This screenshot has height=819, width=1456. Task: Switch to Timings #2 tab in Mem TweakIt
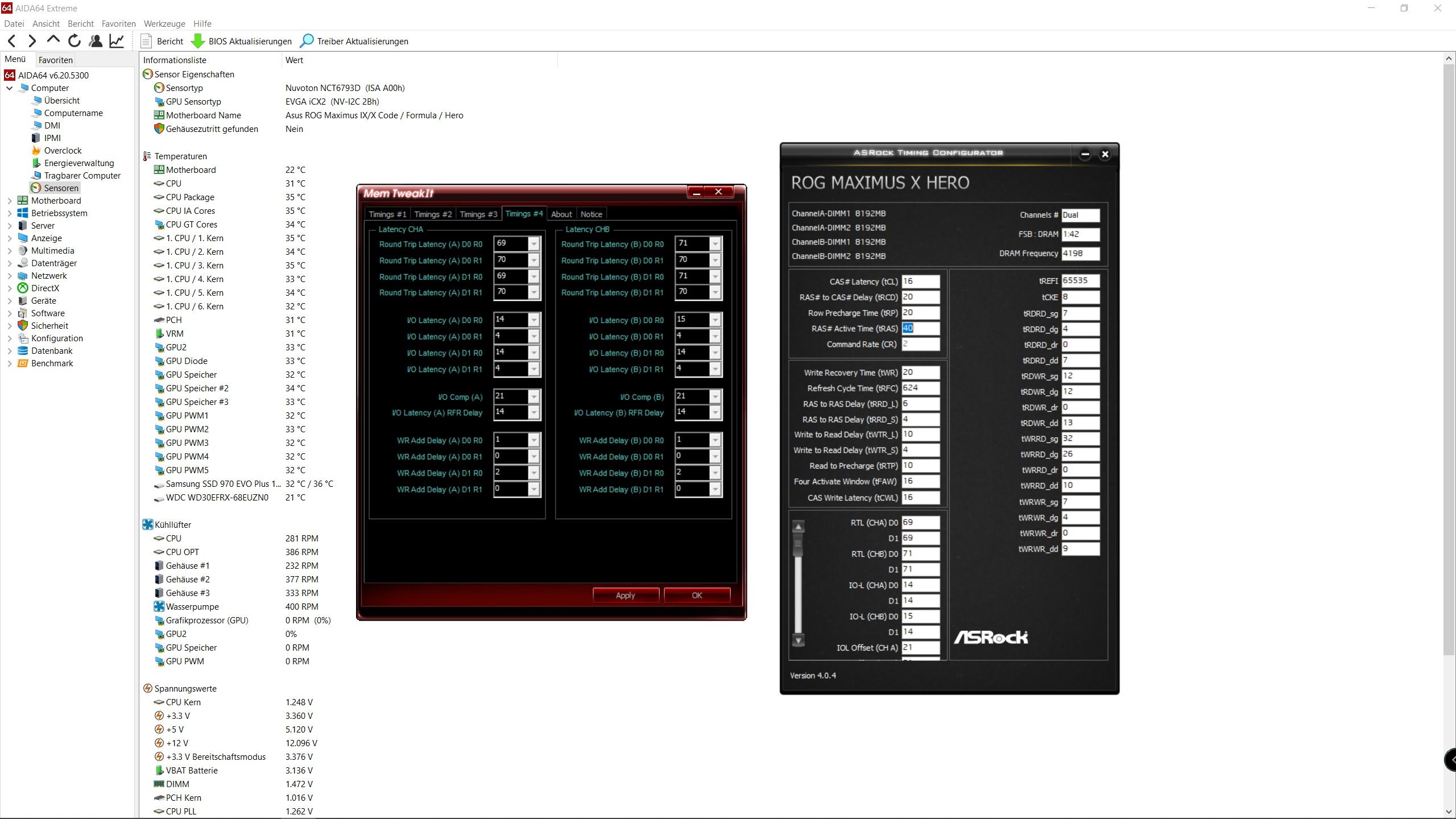click(x=433, y=214)
